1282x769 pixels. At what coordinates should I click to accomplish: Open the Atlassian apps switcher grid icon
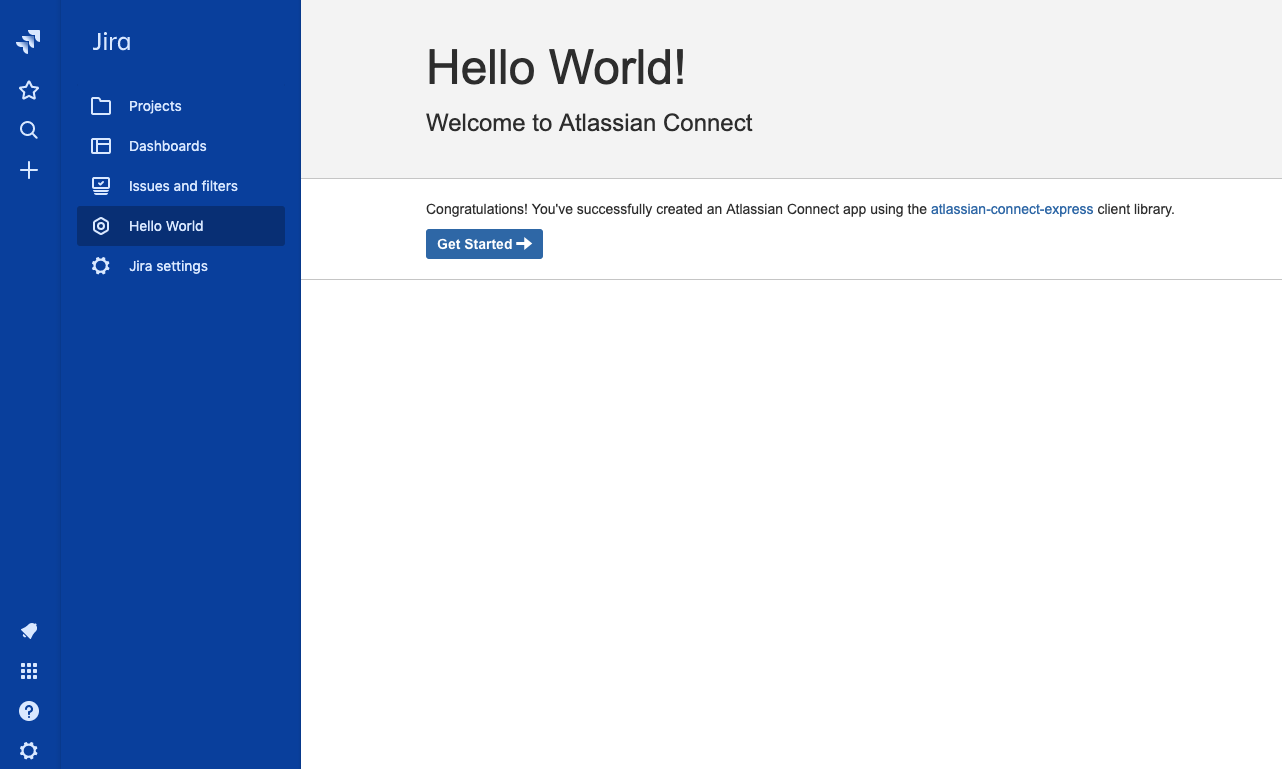tap(28, 671)
